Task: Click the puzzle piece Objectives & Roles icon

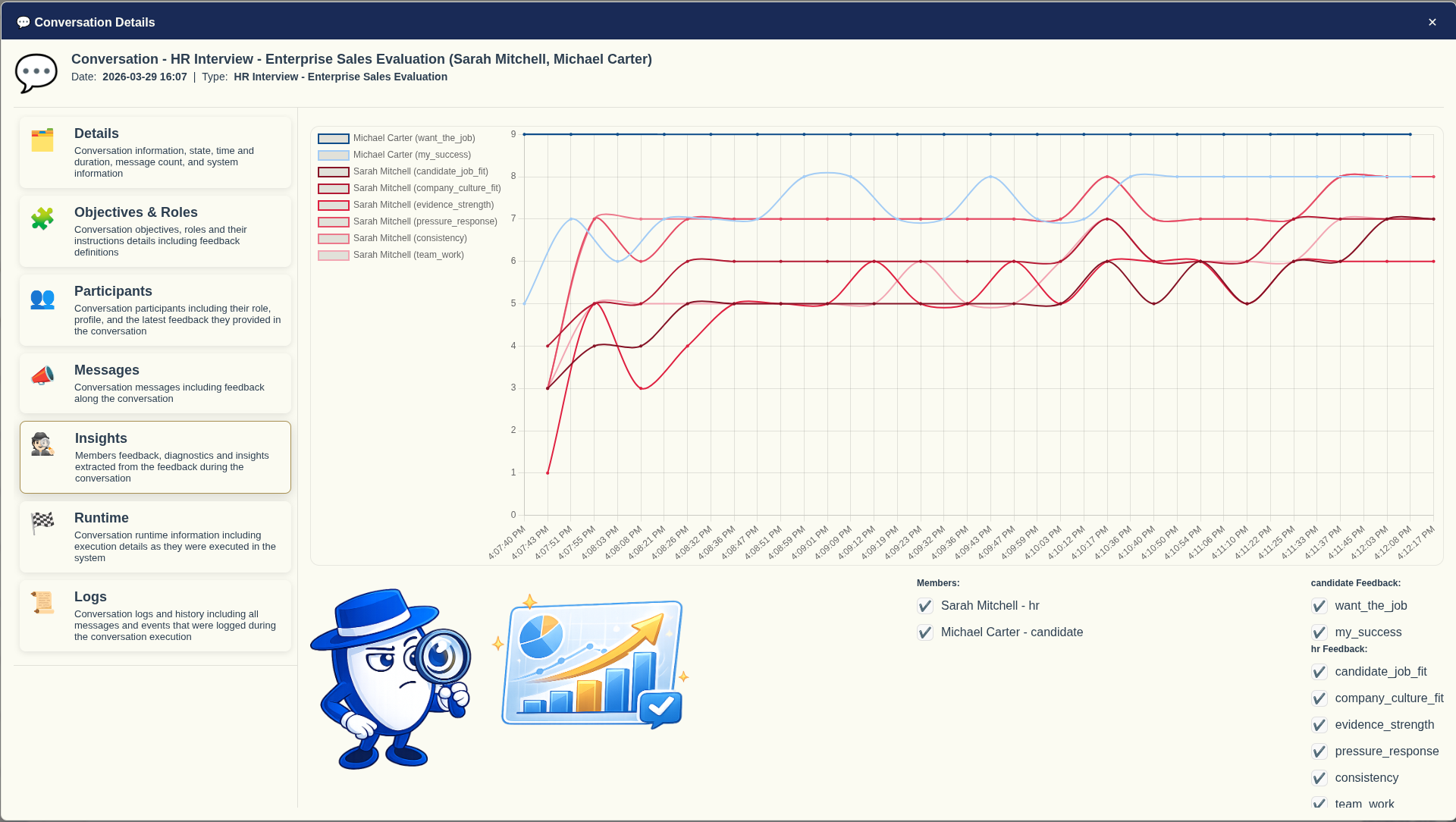Action: (x=42, y=219)
